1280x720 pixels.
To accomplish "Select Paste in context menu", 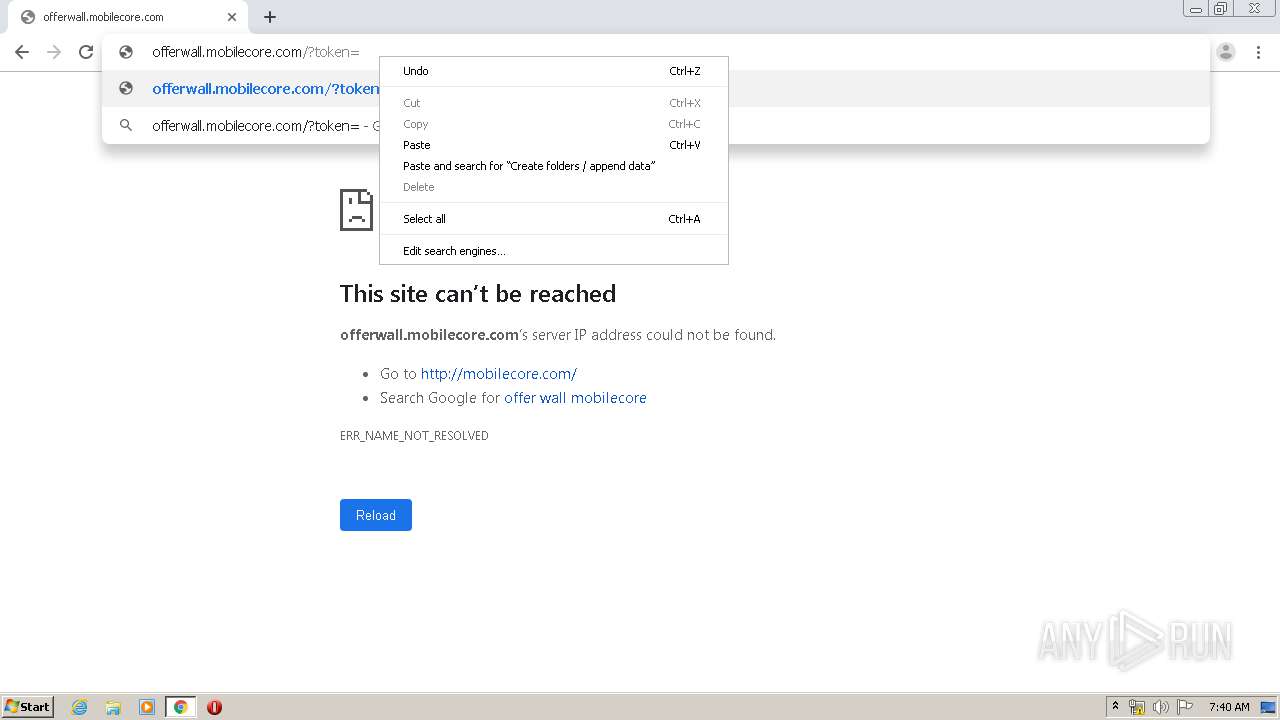I will pos(553,145).
